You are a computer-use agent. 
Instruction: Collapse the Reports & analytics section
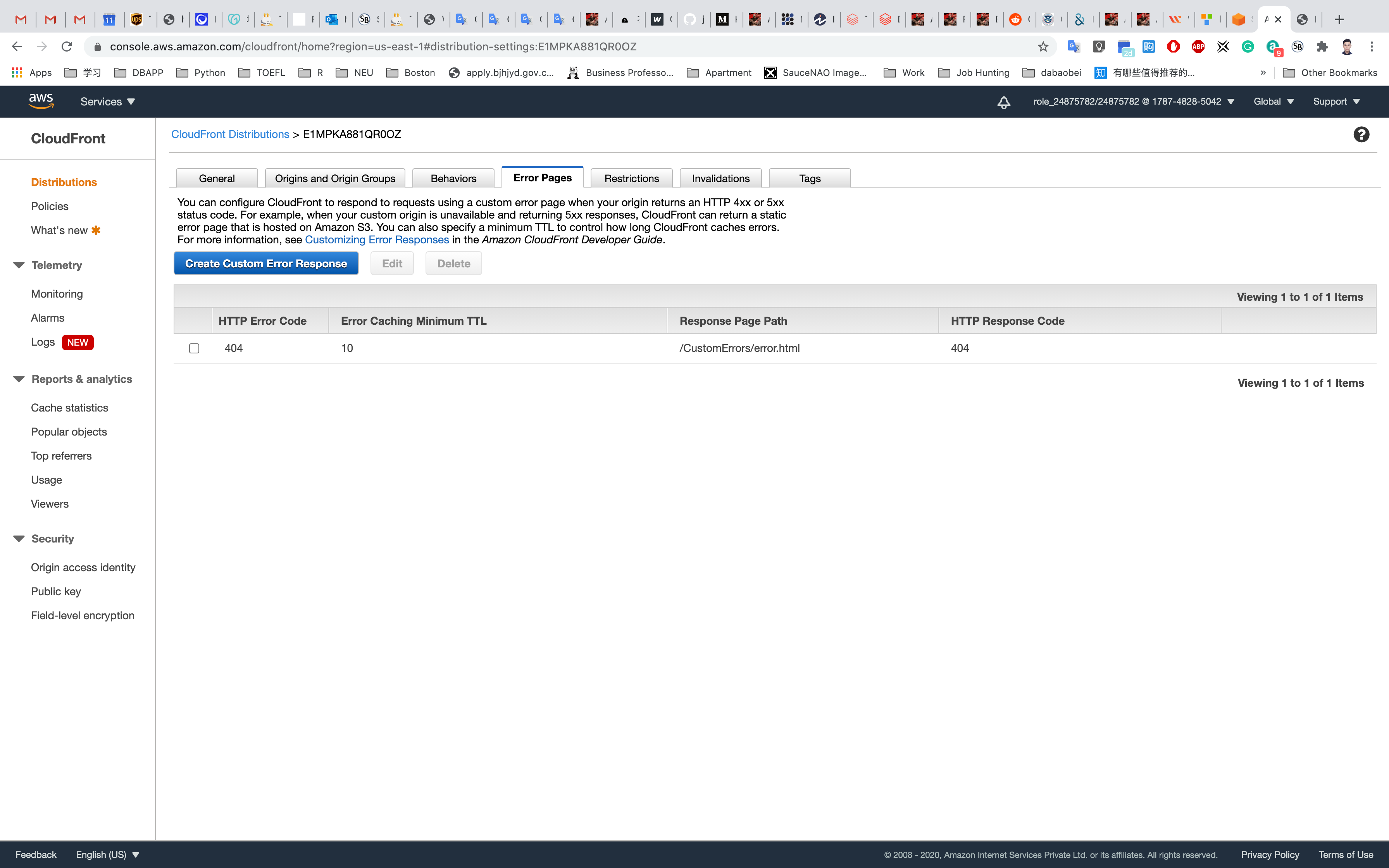coord(19,379)
